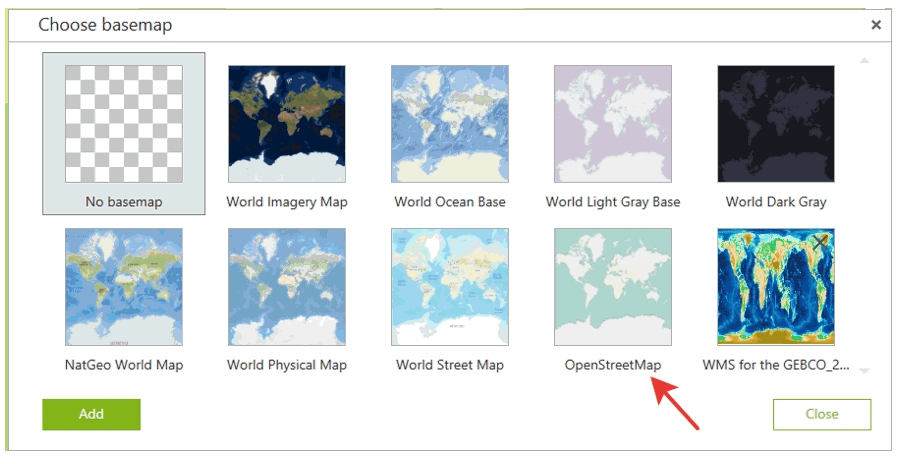This screenshot has height=464, width=903.
Task: Close the Choose basemap dialog via X
Action: (876, 25)
